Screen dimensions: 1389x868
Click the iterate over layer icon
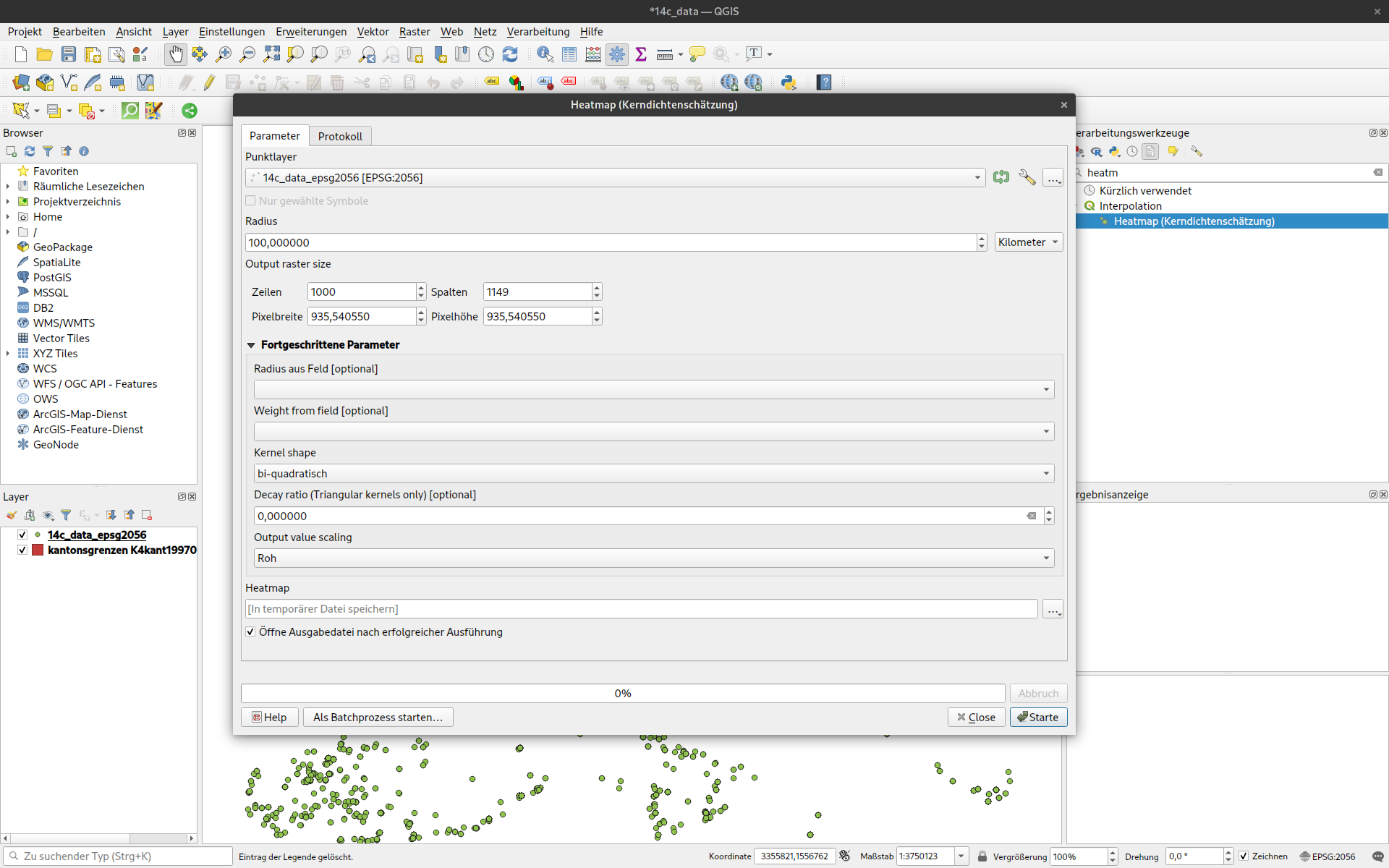[1001, 177]
